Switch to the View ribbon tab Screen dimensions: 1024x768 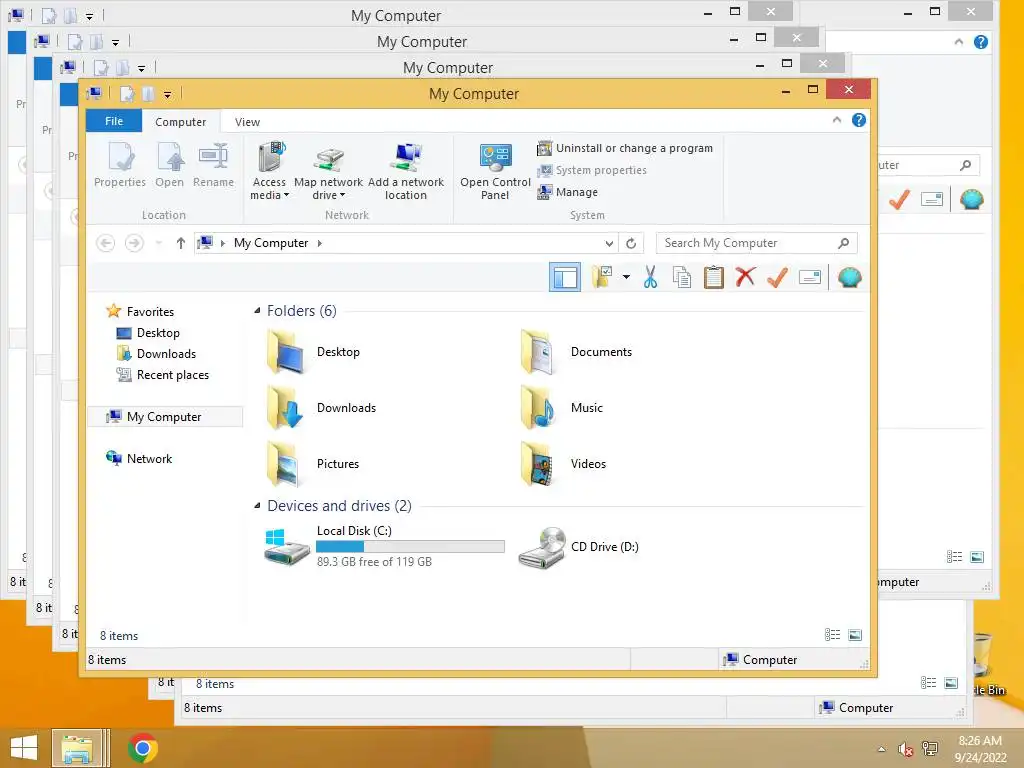click(x=248, y=121)
